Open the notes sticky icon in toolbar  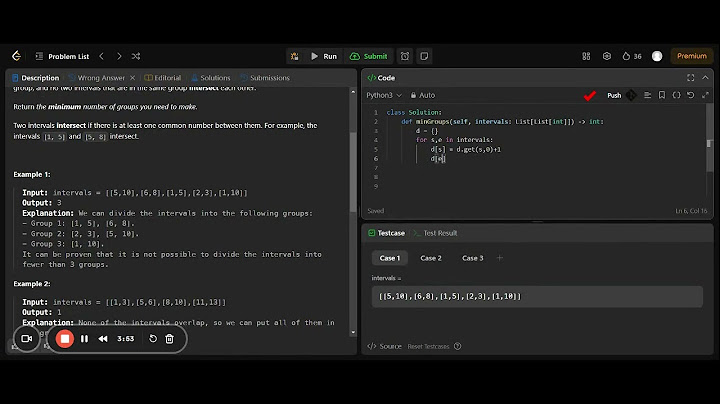coord(424,56)
